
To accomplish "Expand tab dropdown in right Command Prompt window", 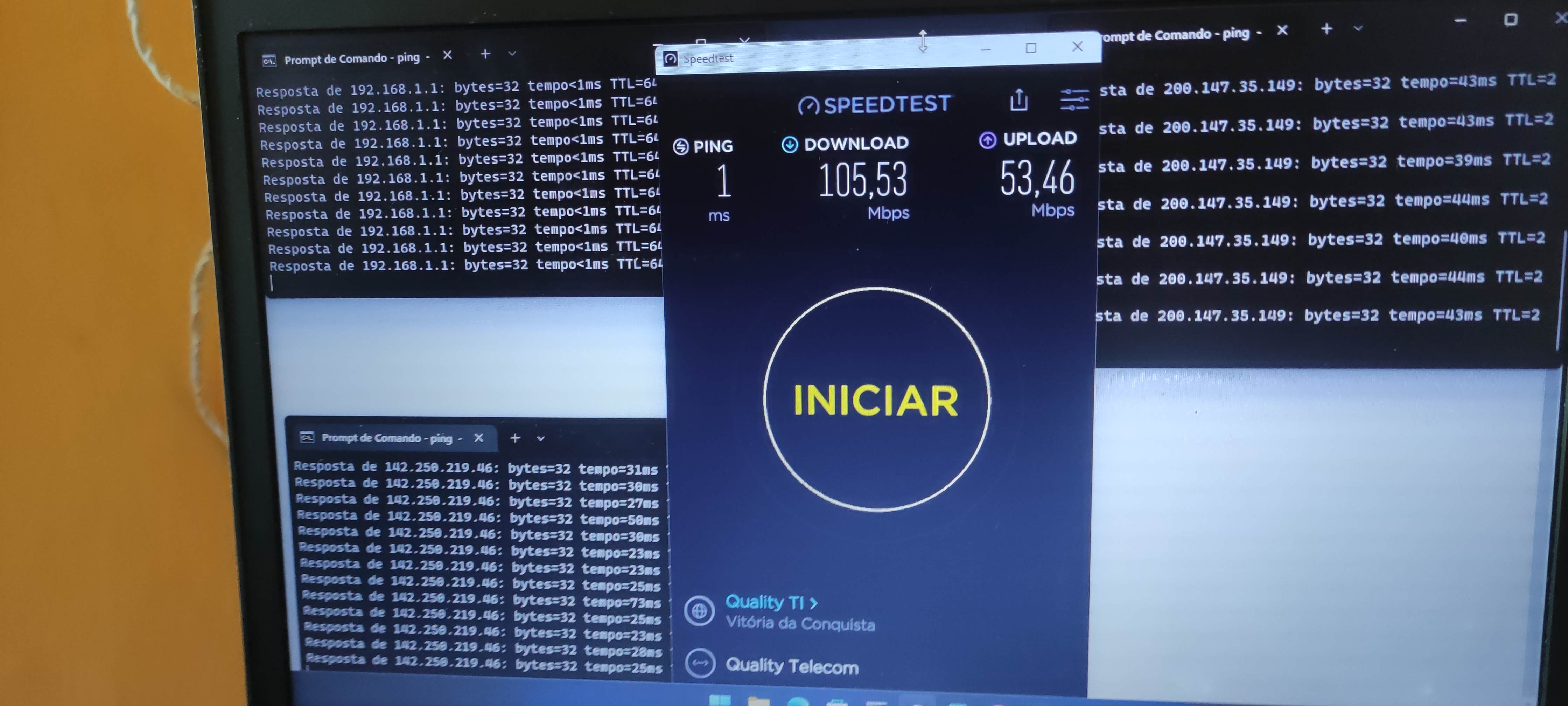I will pyautogui.click(x=1358, y=29).
